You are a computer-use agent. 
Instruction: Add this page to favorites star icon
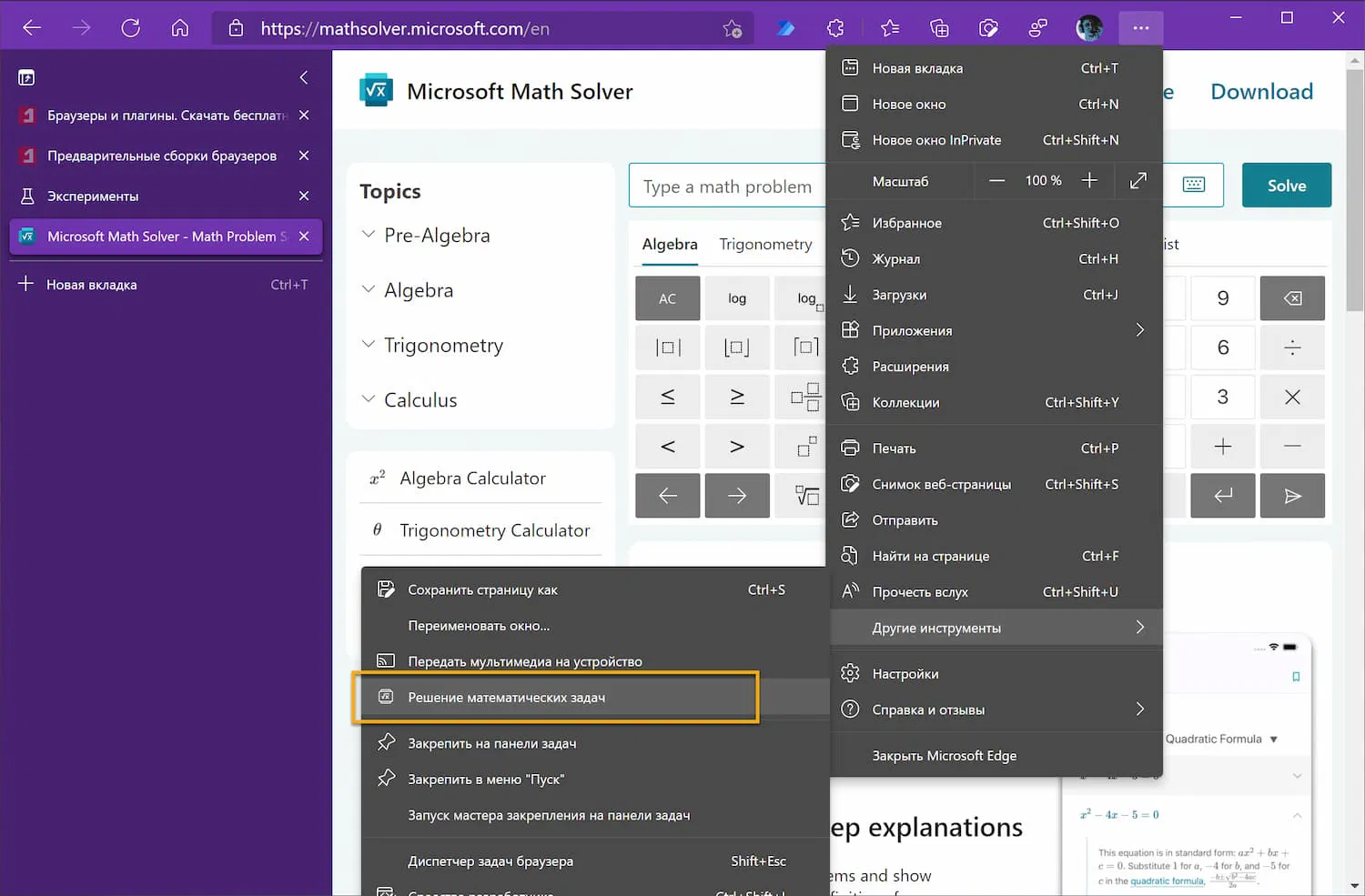tap(733, 29)
